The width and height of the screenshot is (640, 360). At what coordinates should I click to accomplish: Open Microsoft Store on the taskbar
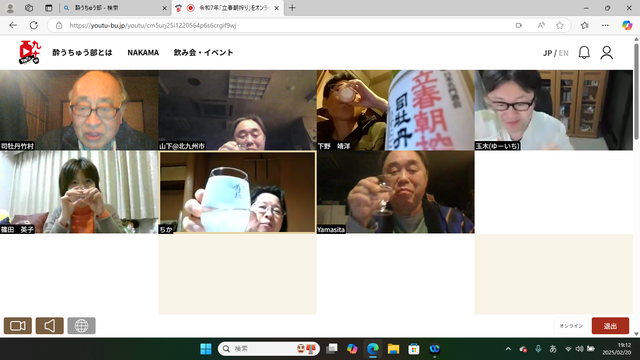pyautogui.click(x=414, y=349)
